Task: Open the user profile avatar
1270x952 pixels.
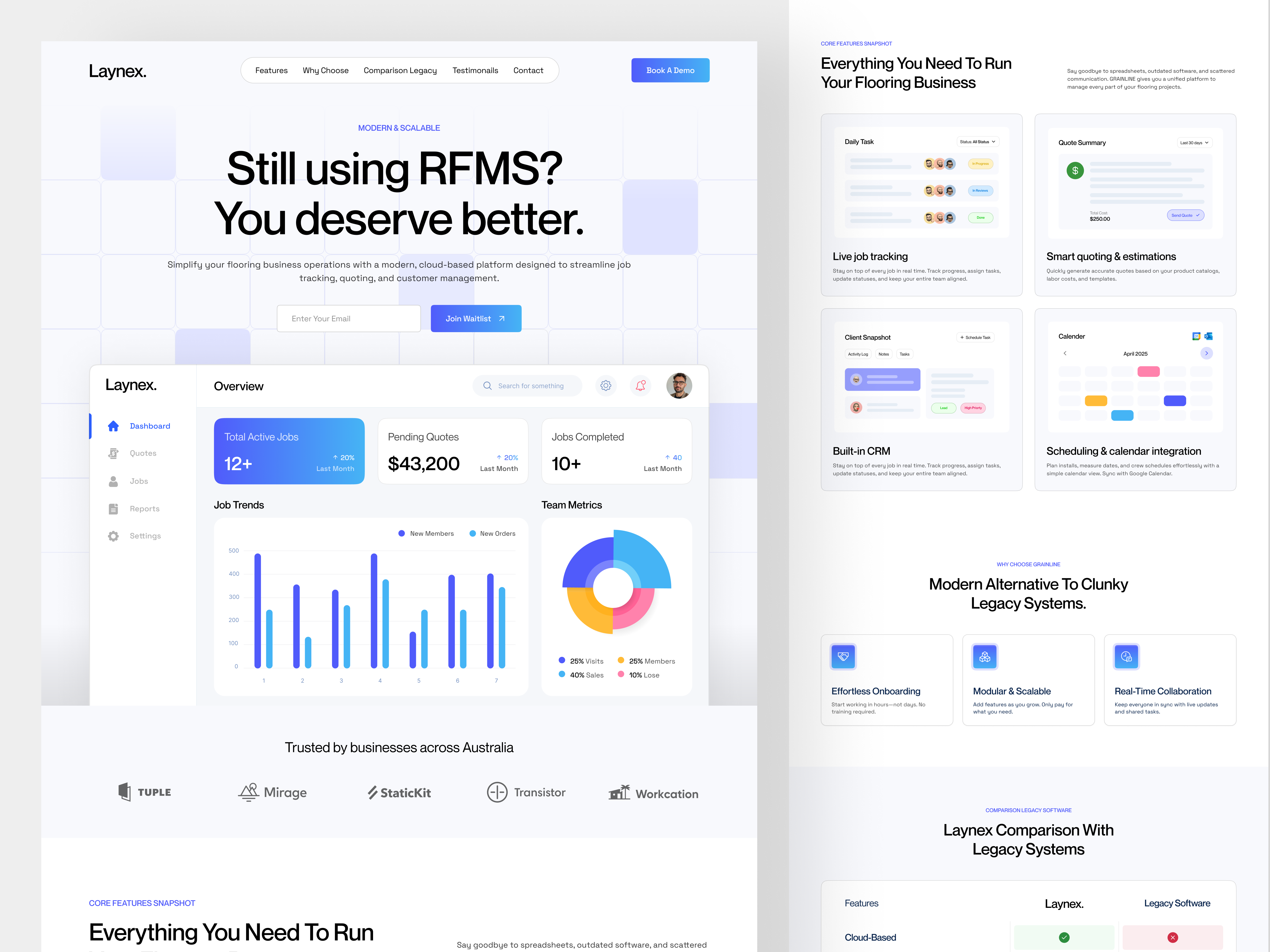Action: tap(679, 386)
